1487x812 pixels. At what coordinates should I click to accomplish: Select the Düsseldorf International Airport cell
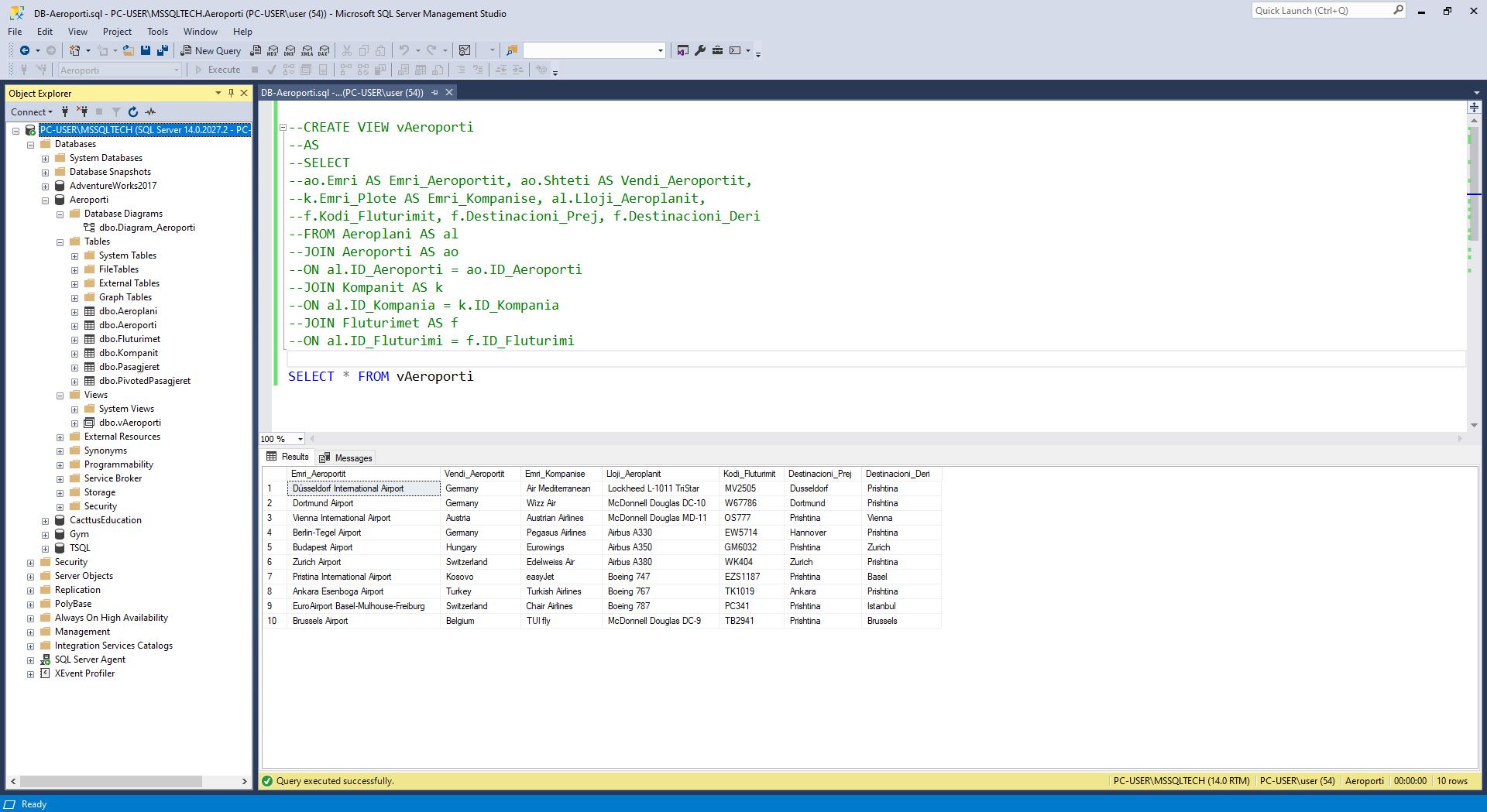(x=363, y=488)
